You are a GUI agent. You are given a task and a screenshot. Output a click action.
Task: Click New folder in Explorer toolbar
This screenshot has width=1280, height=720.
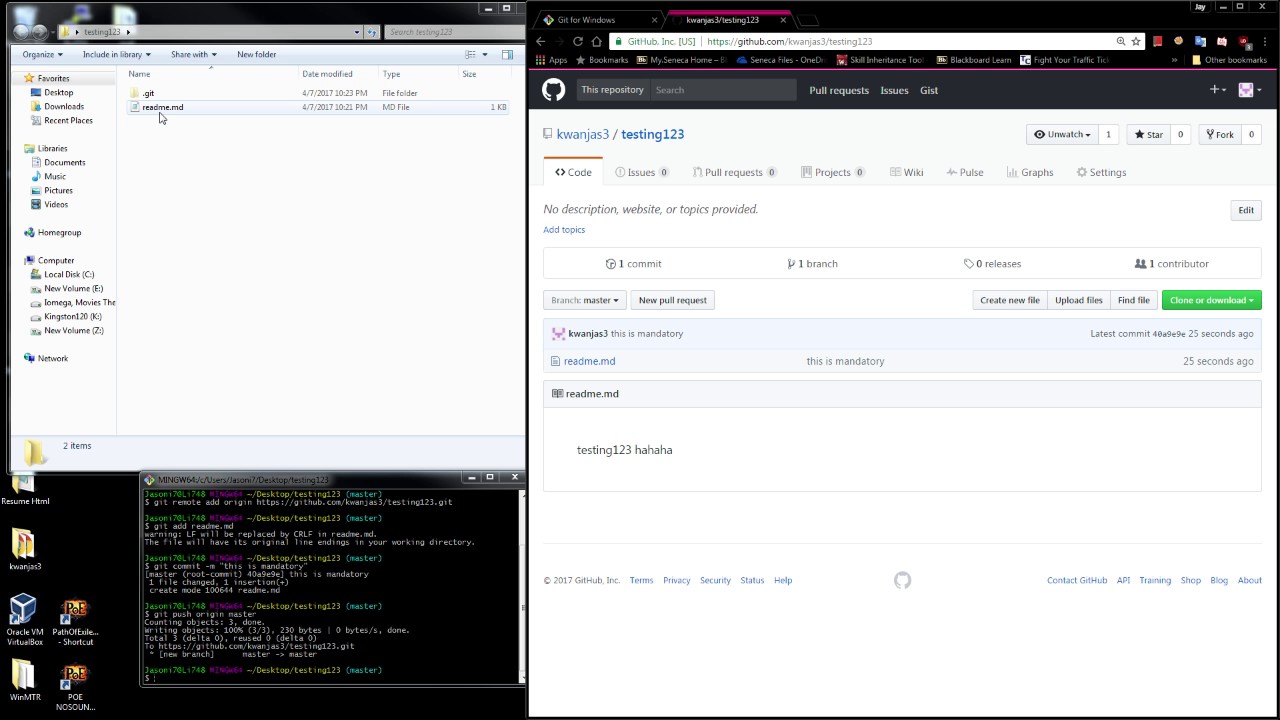point(256,54)
